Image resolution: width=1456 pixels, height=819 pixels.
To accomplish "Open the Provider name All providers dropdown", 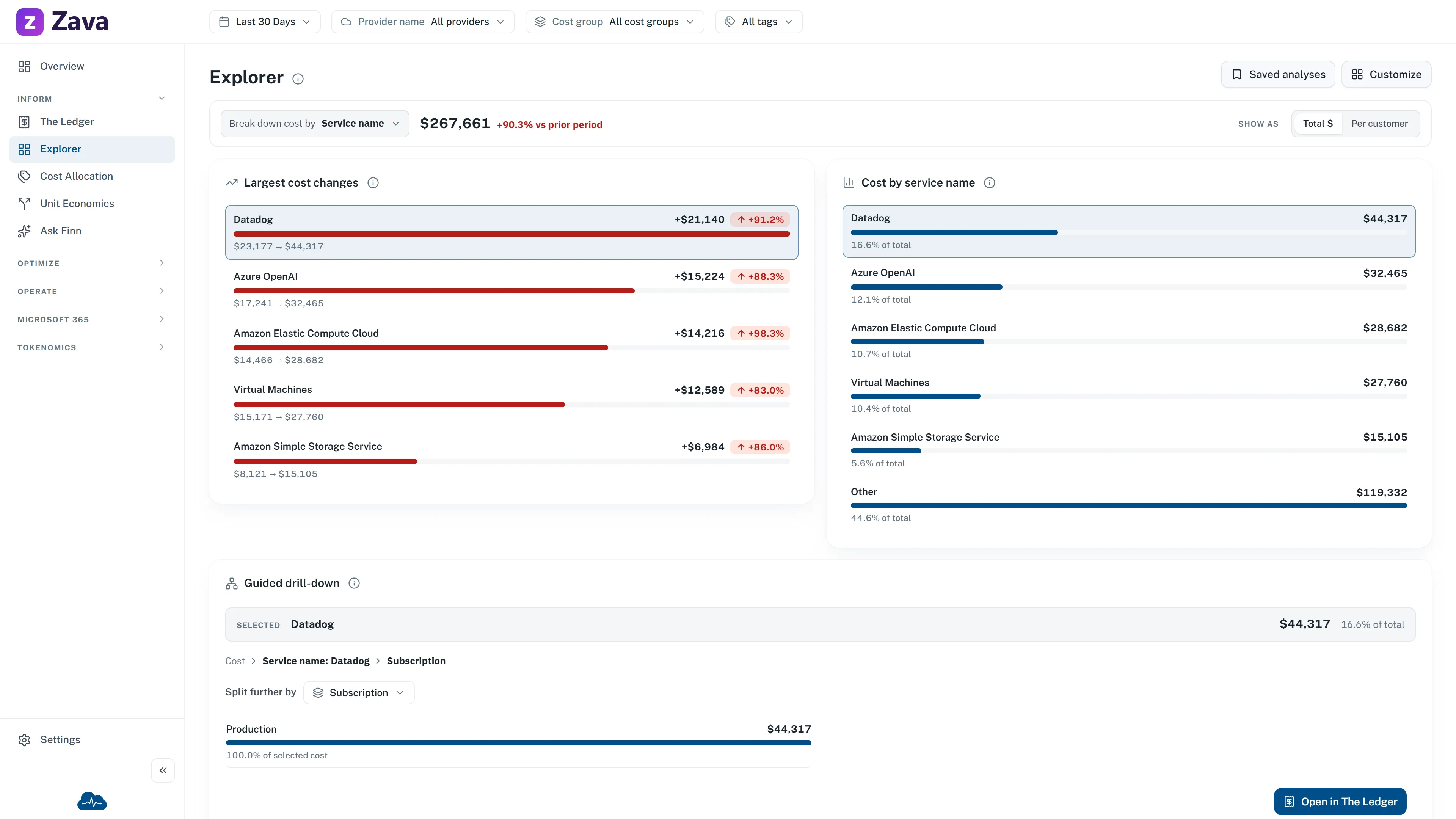I will 423,22.
